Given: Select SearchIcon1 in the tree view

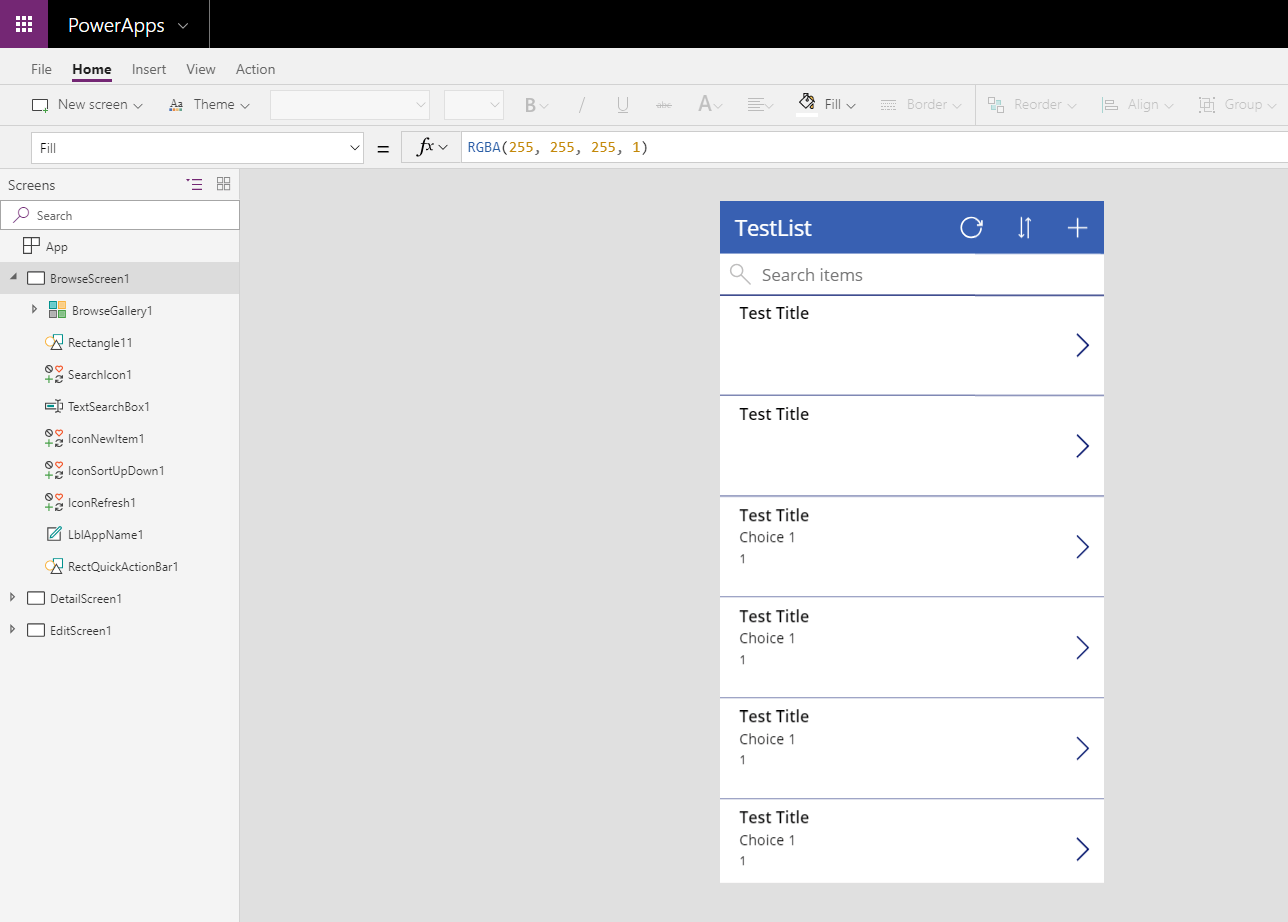Looking at the screenshot, I should click(100, 375).
